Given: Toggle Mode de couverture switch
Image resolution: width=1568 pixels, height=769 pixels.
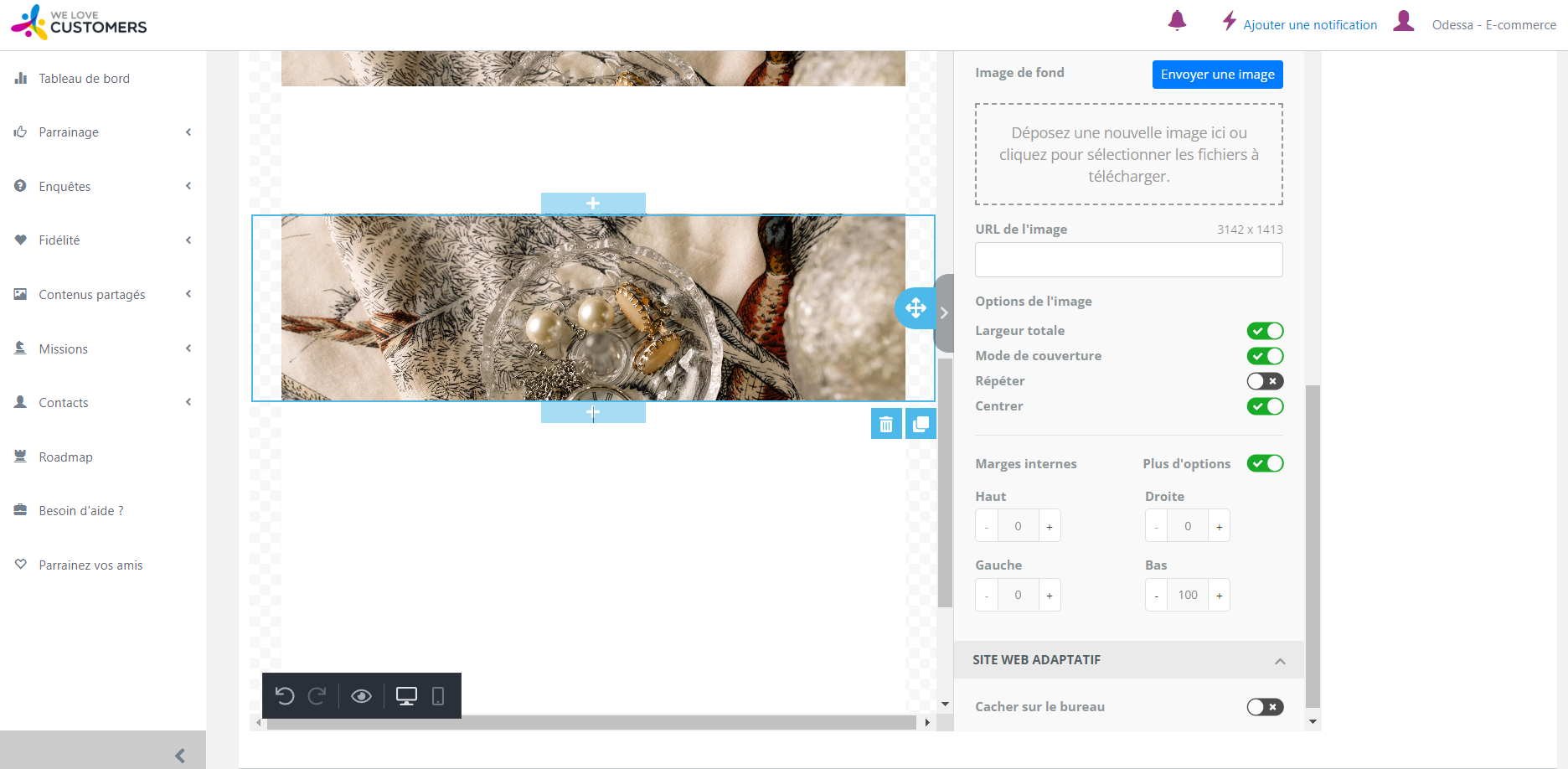Looking at the screenshot, I should pyautogui.click(x=1265, y=356).
